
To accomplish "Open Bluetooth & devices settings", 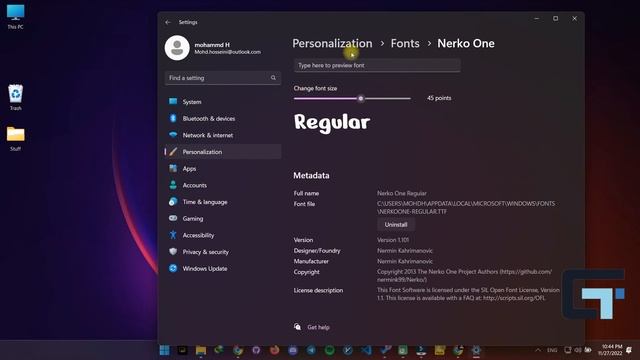I will pyautogui.click(x=223, y=118).
